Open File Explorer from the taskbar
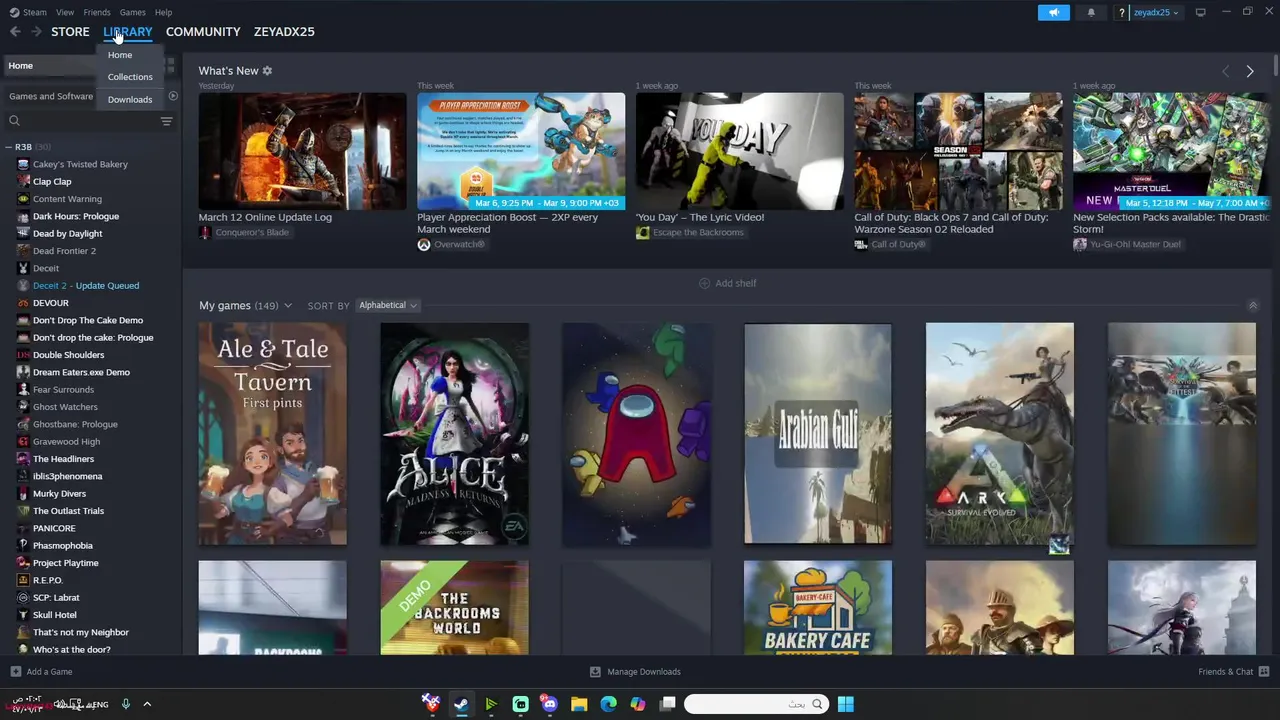This screenshot has width=1280, height=720. [x=579, y=704]
